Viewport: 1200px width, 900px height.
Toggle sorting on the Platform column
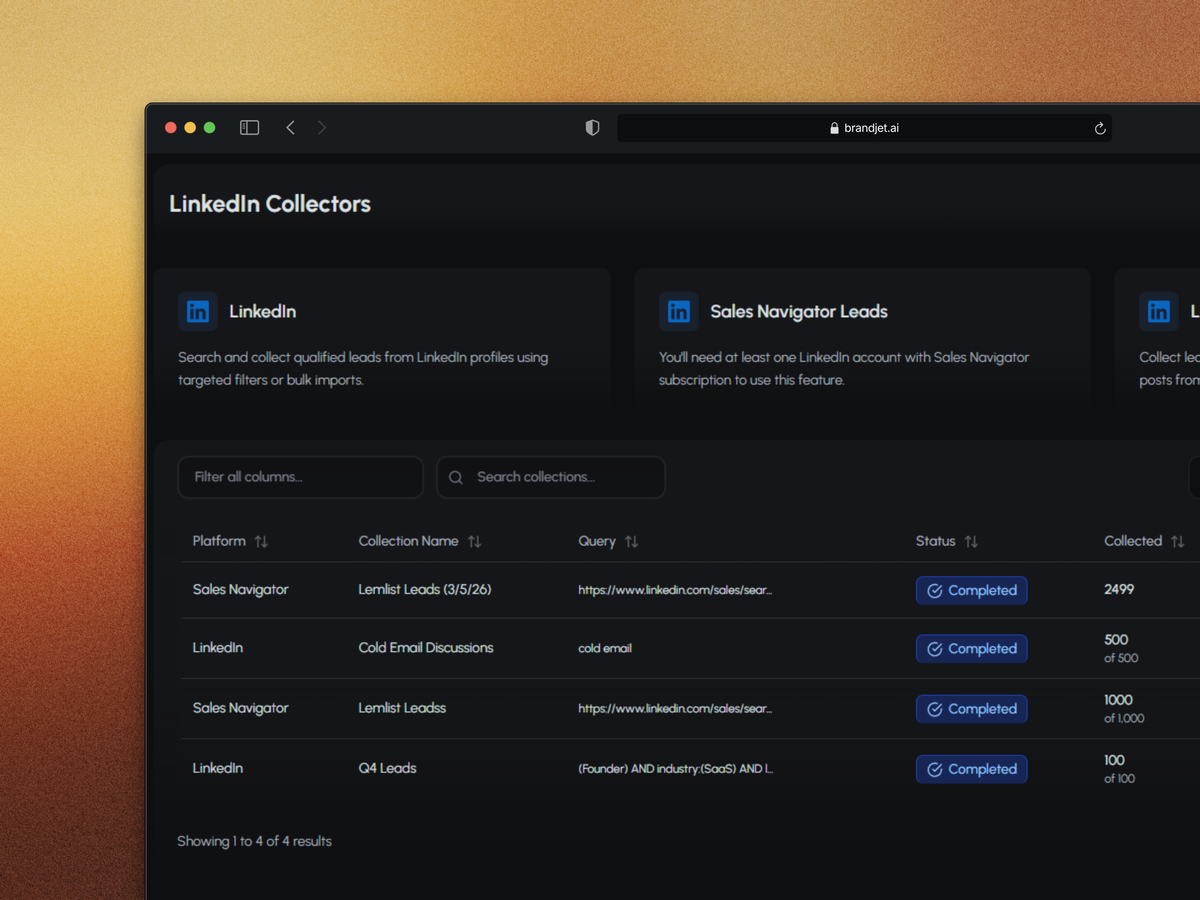(261, 541)
